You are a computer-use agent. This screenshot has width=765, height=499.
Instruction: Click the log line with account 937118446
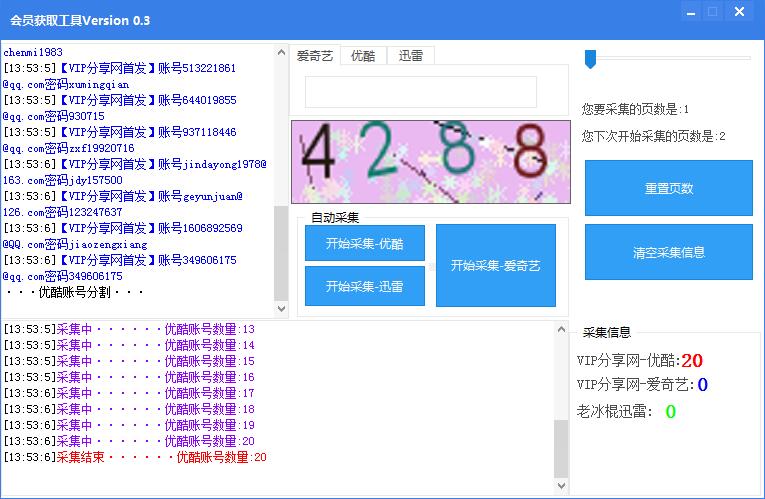pyautogui.click(x=120, y=132)
